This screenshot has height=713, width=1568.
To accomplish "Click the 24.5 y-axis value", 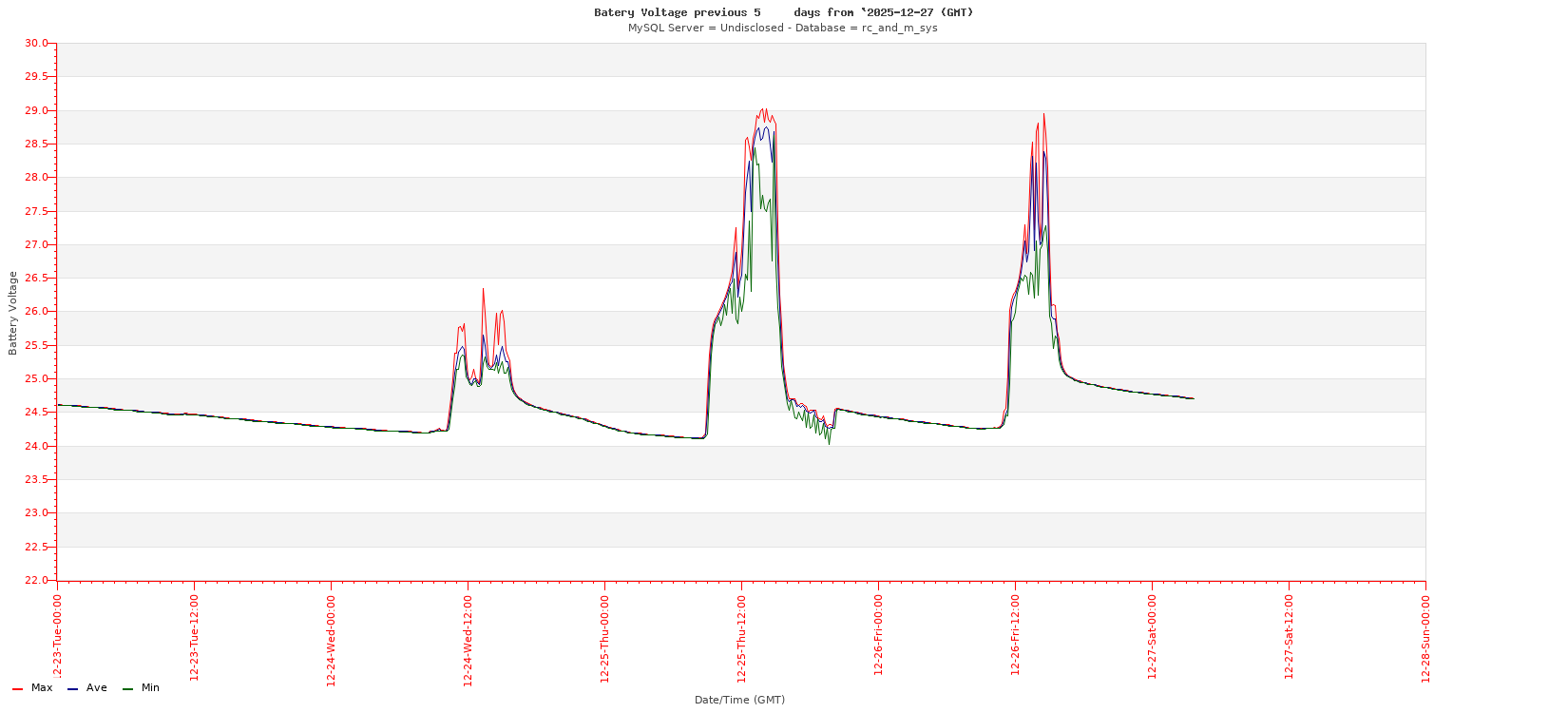I will (36, 413).
